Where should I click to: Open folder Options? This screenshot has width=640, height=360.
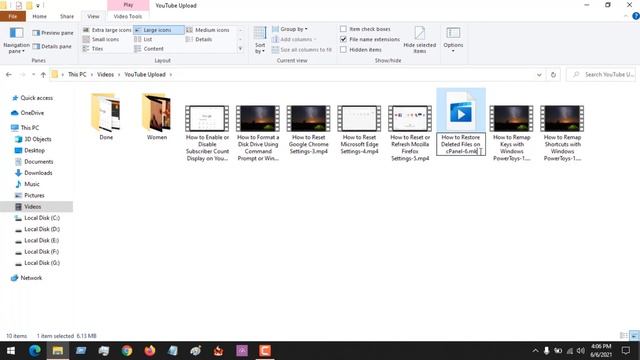[x=453, y=40]
